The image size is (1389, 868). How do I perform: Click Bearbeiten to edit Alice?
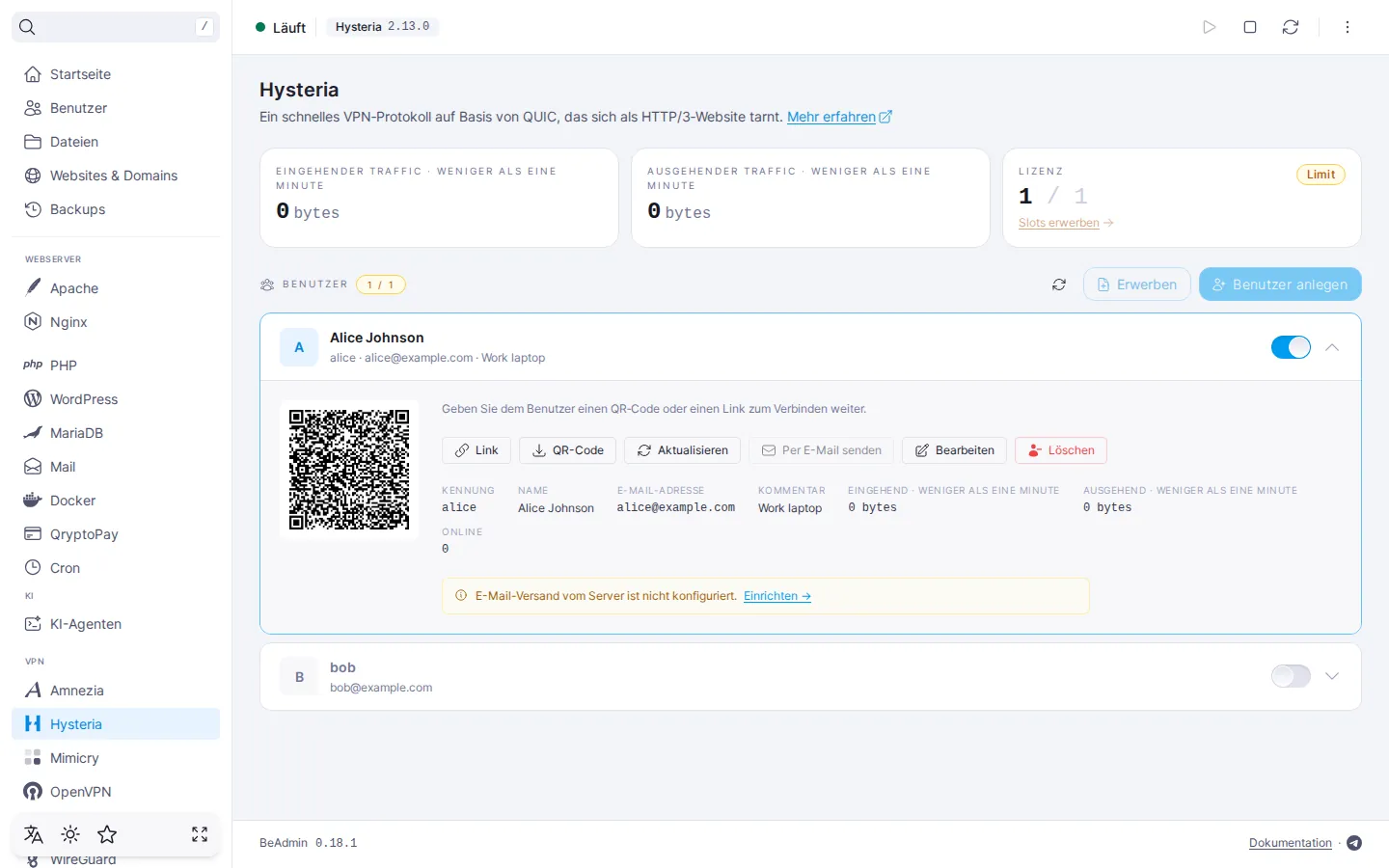955,450
